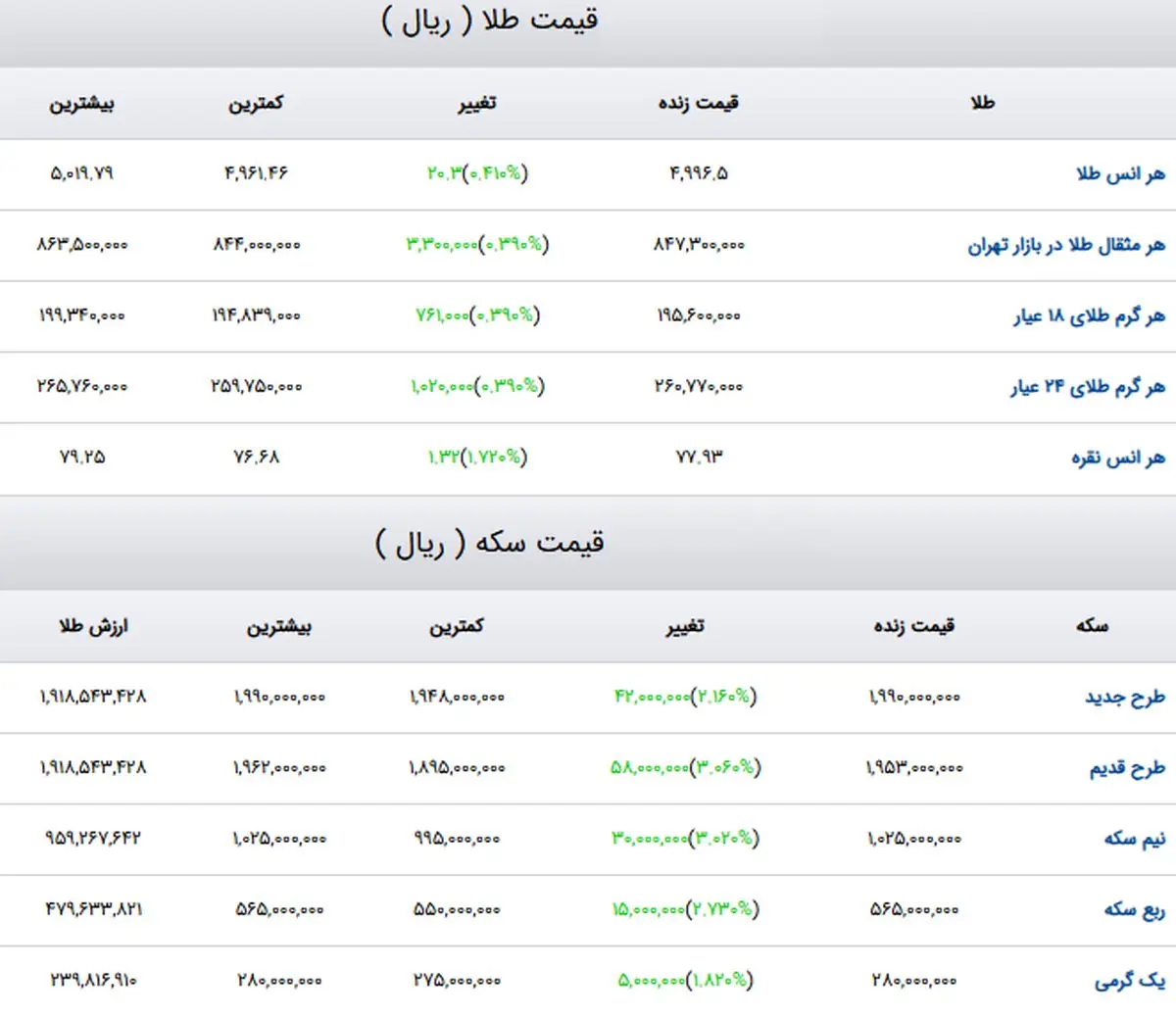Click 'قیمت زنده' header in the gold table
This screenshot has height=1016, width=1176.
(x=698, y=103)
